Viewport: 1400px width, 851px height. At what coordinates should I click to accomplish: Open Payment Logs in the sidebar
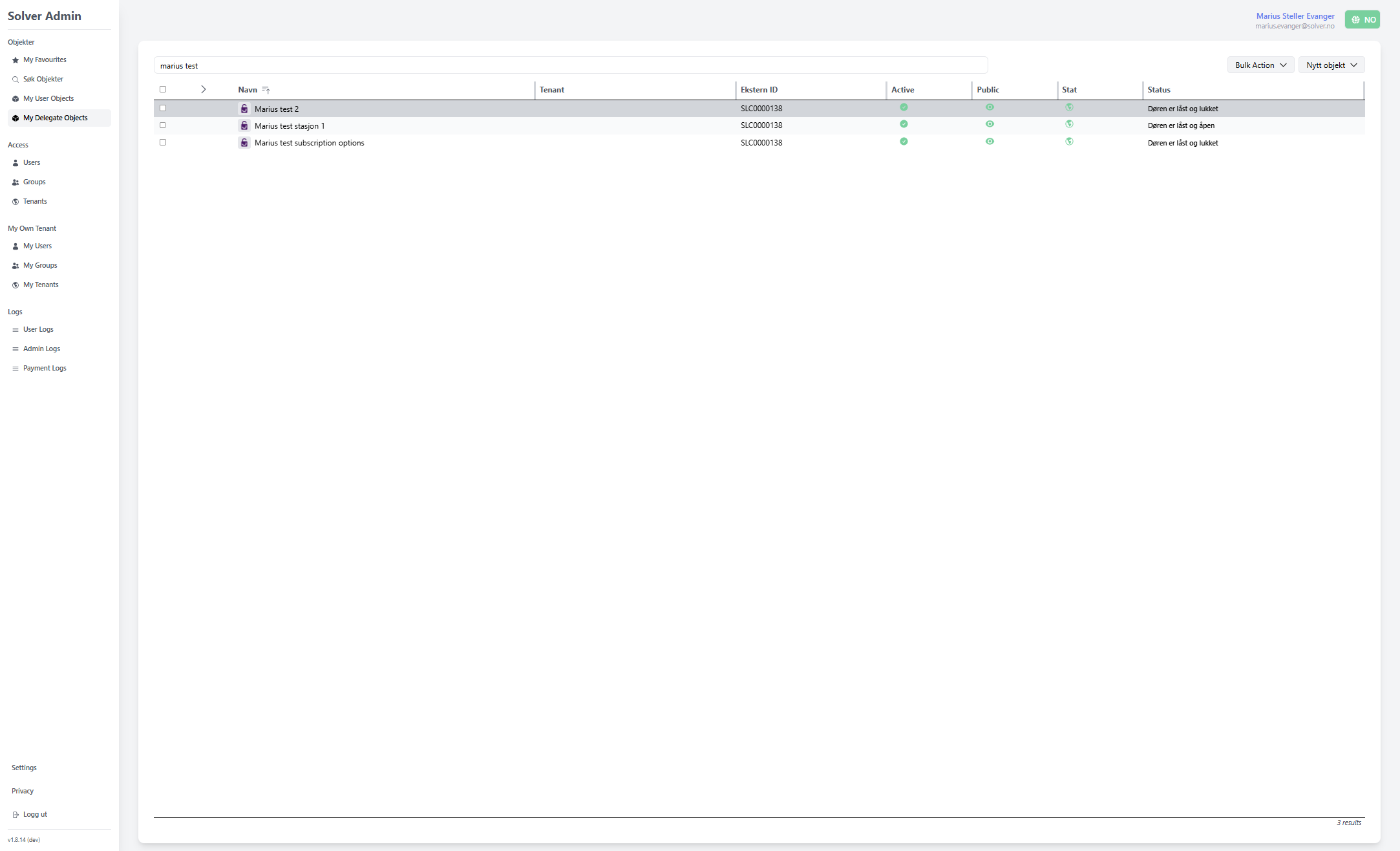[x=45, y=369]
